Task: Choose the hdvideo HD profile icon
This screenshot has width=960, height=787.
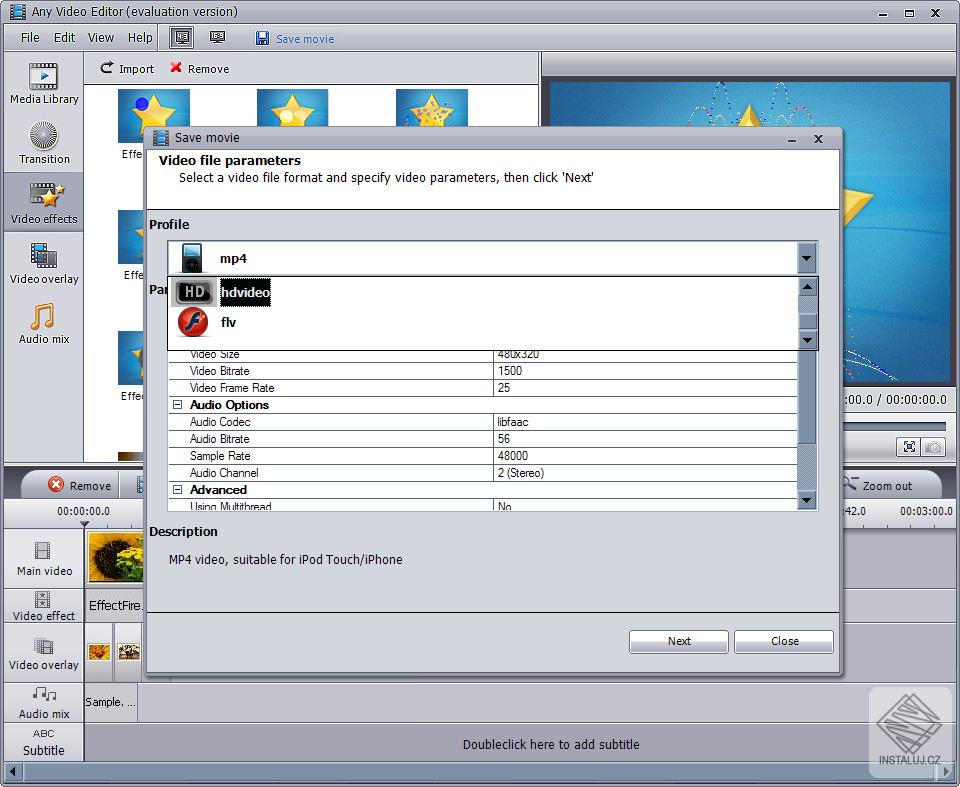Action: click(193, 292)
